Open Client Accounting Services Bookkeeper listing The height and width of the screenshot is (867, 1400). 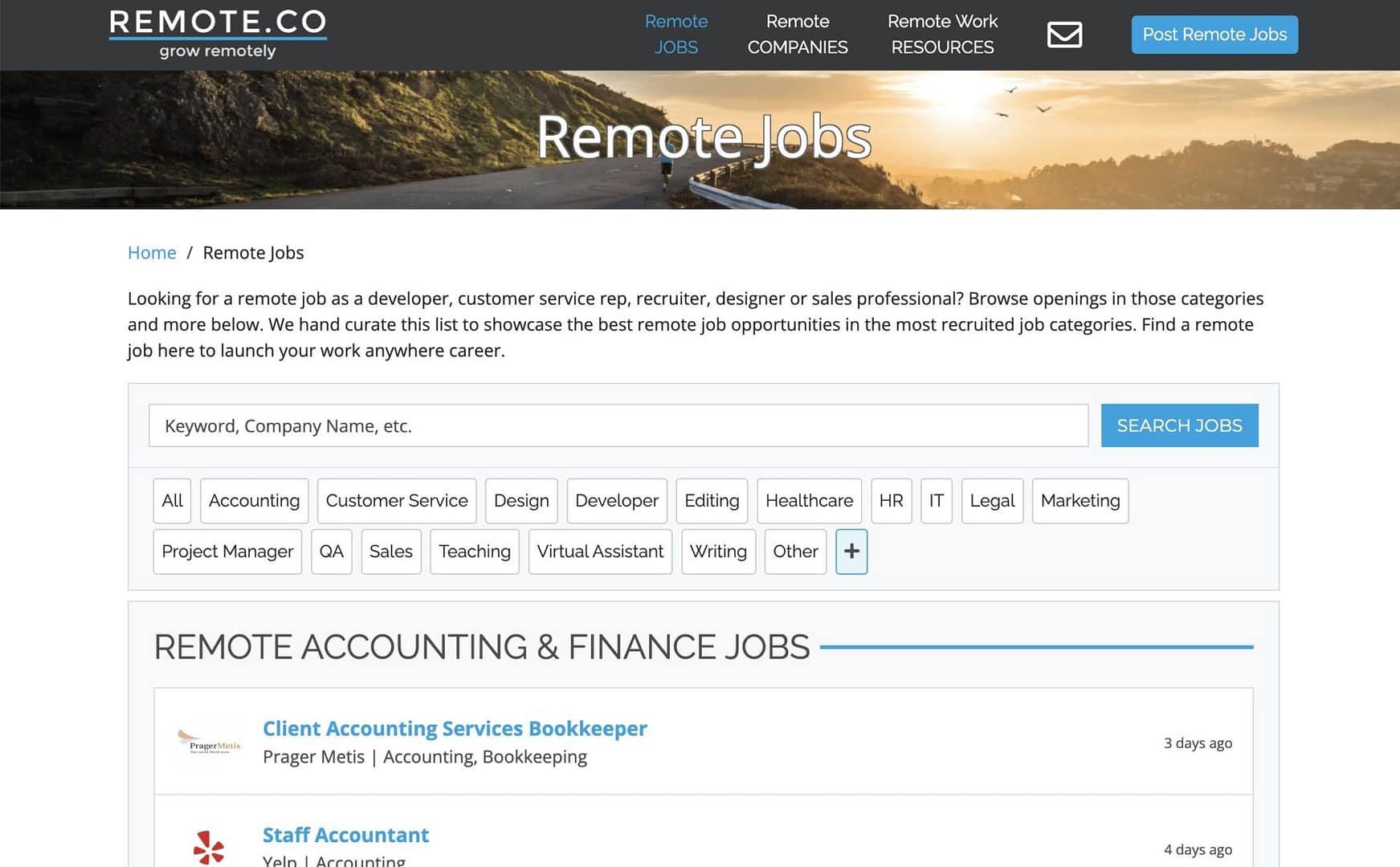(x=455, y=729)
